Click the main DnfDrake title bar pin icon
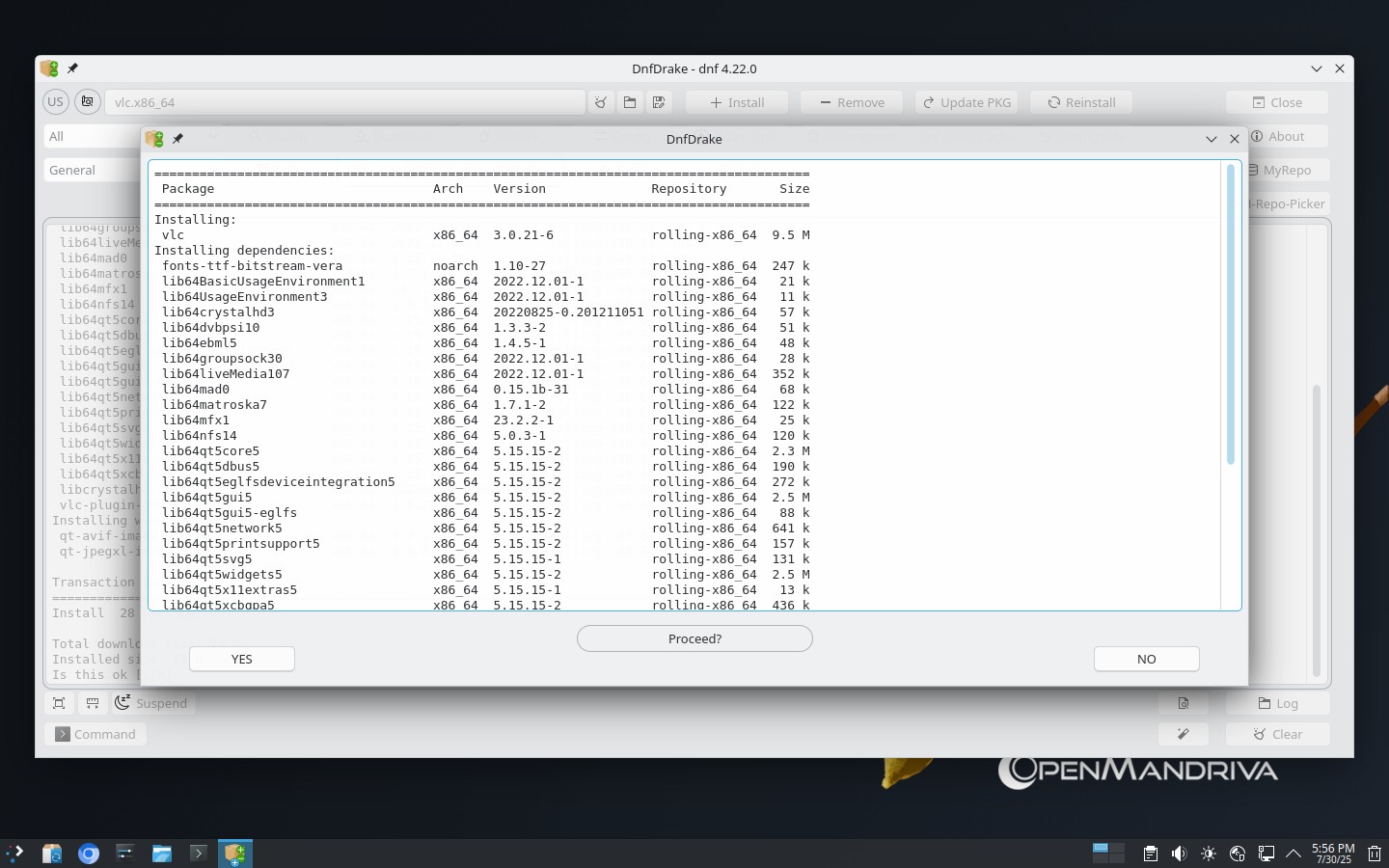This screenshot has width=1389, height=868. click(72, 68)
